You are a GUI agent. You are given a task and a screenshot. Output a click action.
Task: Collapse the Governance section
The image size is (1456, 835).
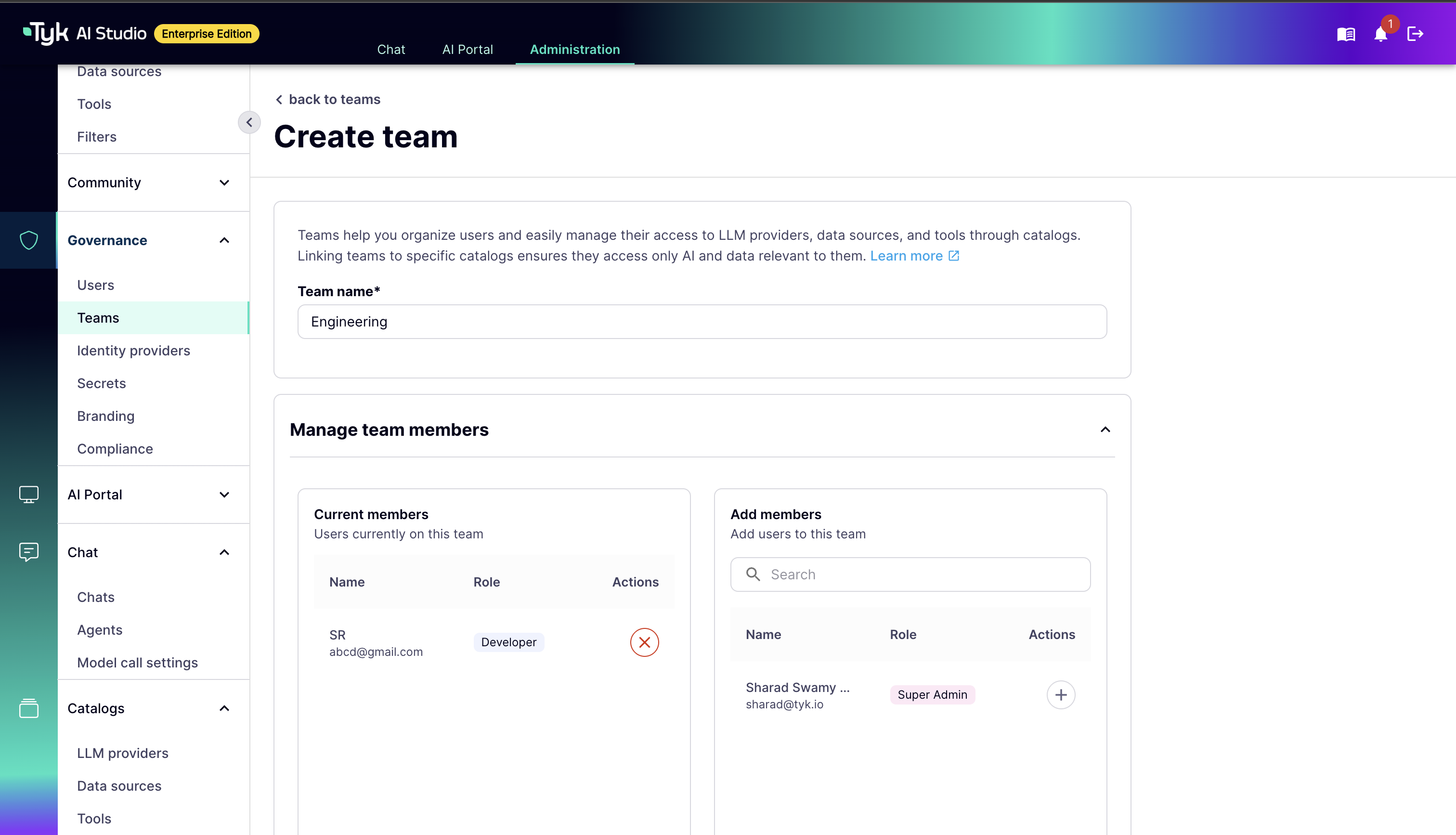[224, 240]
